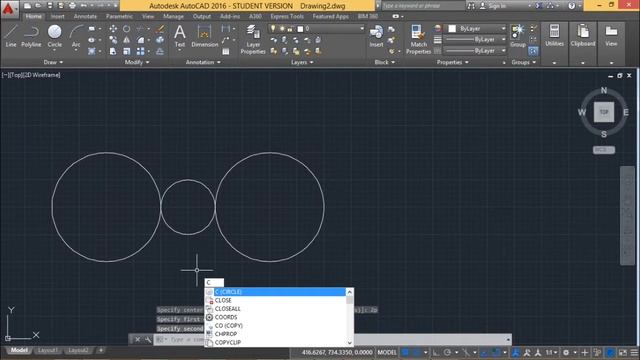Screen dimensions: 640x360
Task: Toggle group selection icon in Groups
Action: pyautogui.click(x=533, y=51)
